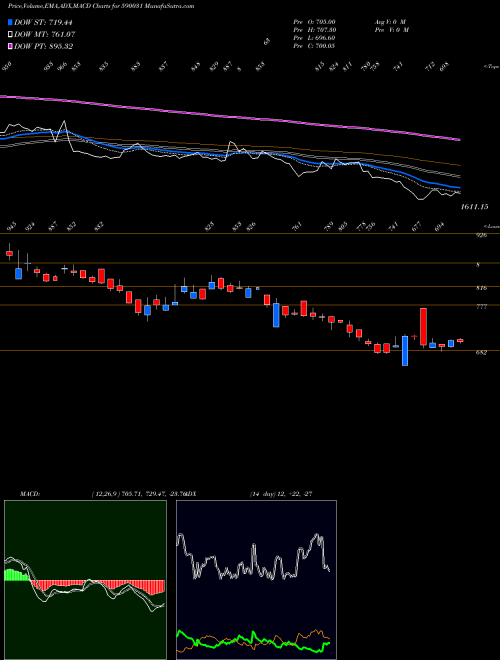The height and width of the screenshot is (660, 500).
Task: Click the 'Pre C: 700.05' close value
Action: [314, 46]
